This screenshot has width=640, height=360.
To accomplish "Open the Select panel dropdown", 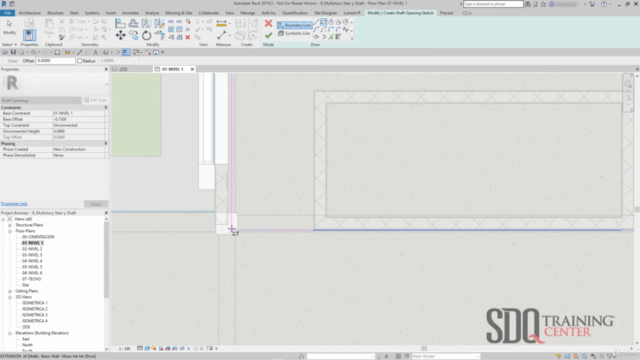I will [x=9, y=44].
